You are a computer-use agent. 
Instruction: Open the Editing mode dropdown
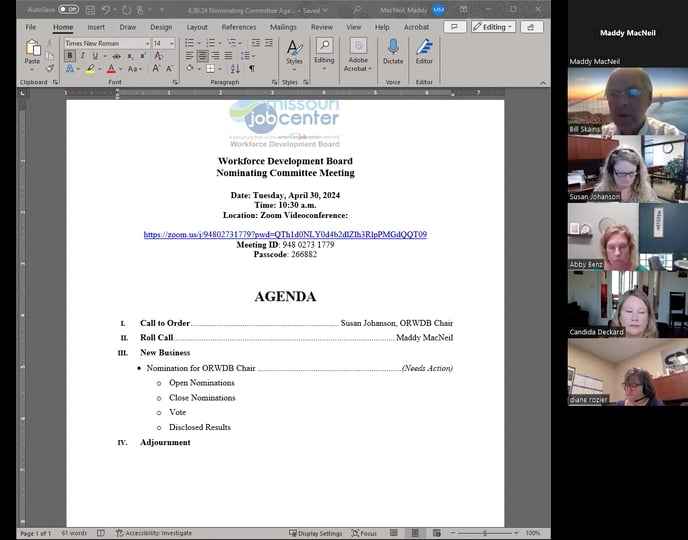[493, 27]
